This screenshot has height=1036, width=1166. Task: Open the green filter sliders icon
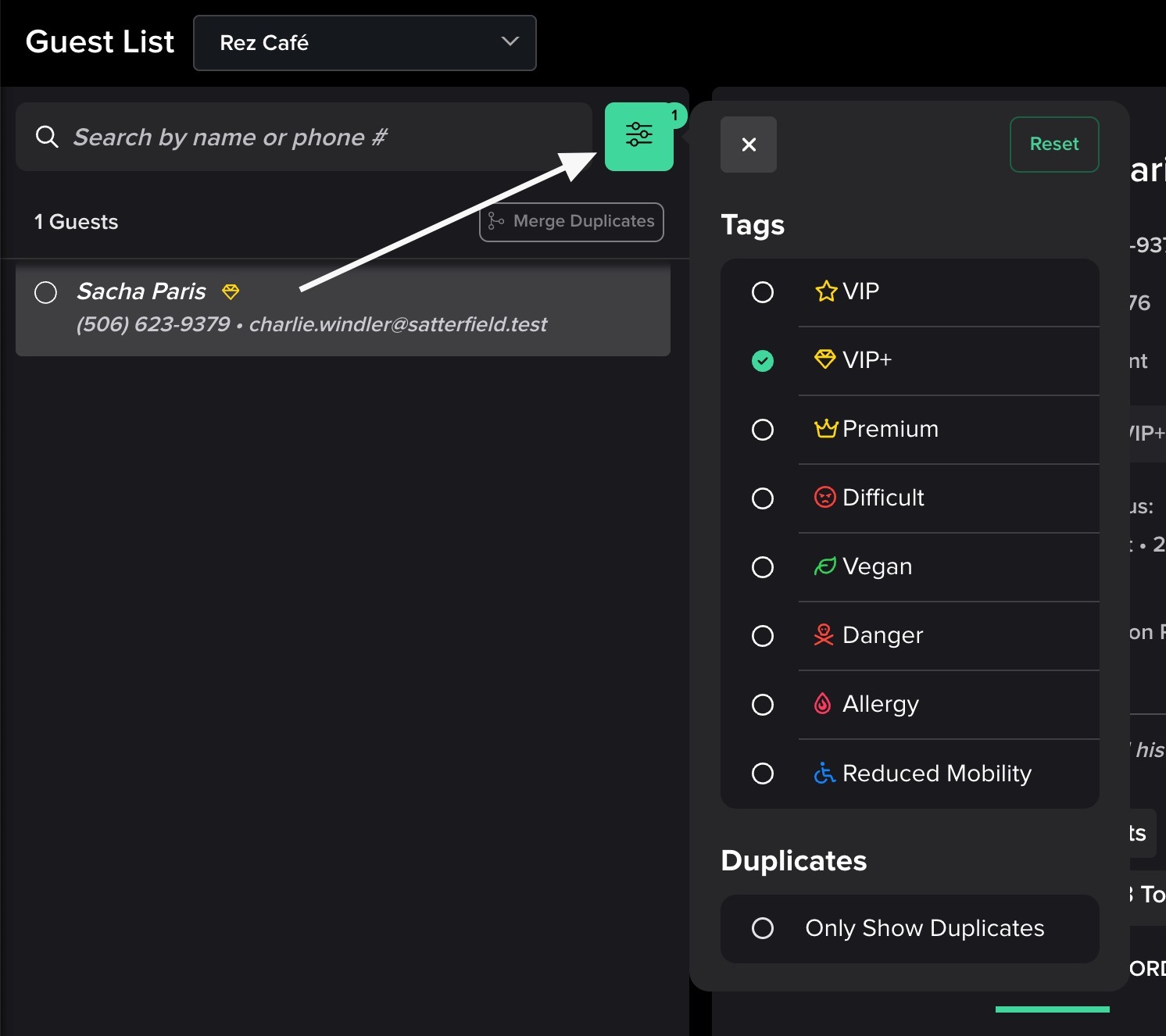638,136
